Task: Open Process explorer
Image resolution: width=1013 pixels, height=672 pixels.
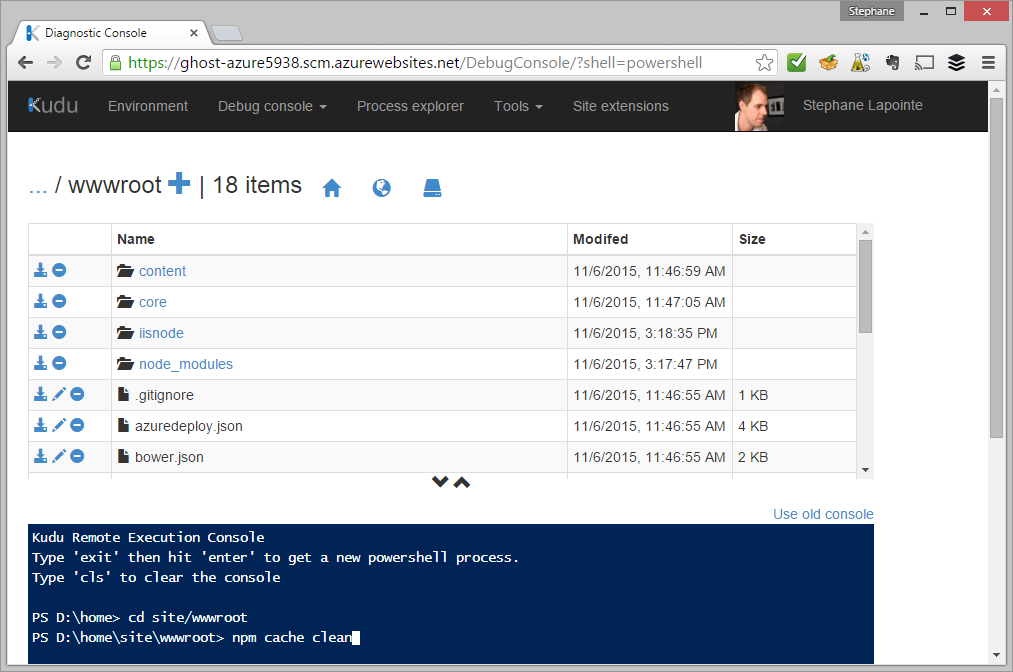Action: pyautogui.click(x=410, y=106)
